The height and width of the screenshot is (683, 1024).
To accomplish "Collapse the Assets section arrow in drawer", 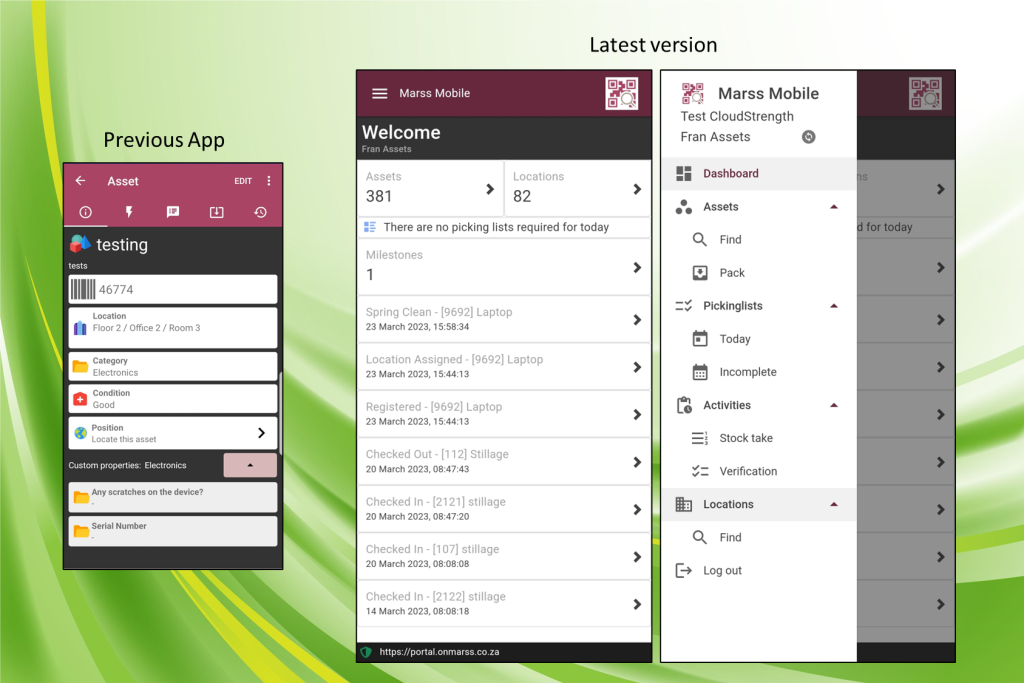I will click(x=834, y=206).
